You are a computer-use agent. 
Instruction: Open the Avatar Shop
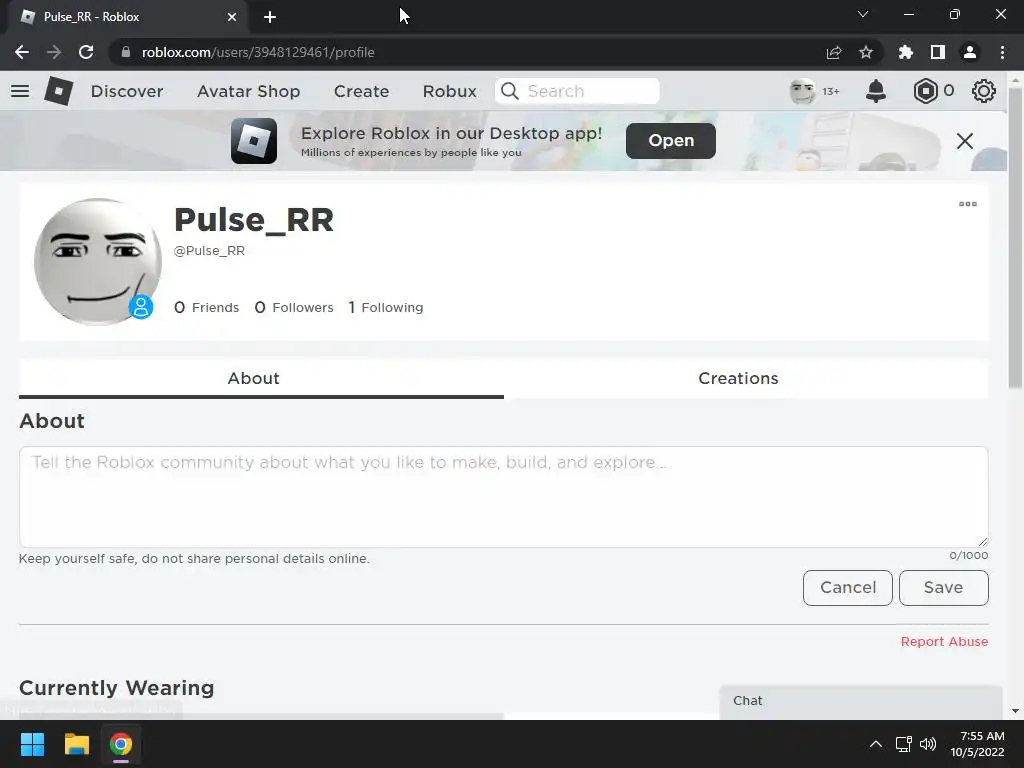click(x=248, y=91)
